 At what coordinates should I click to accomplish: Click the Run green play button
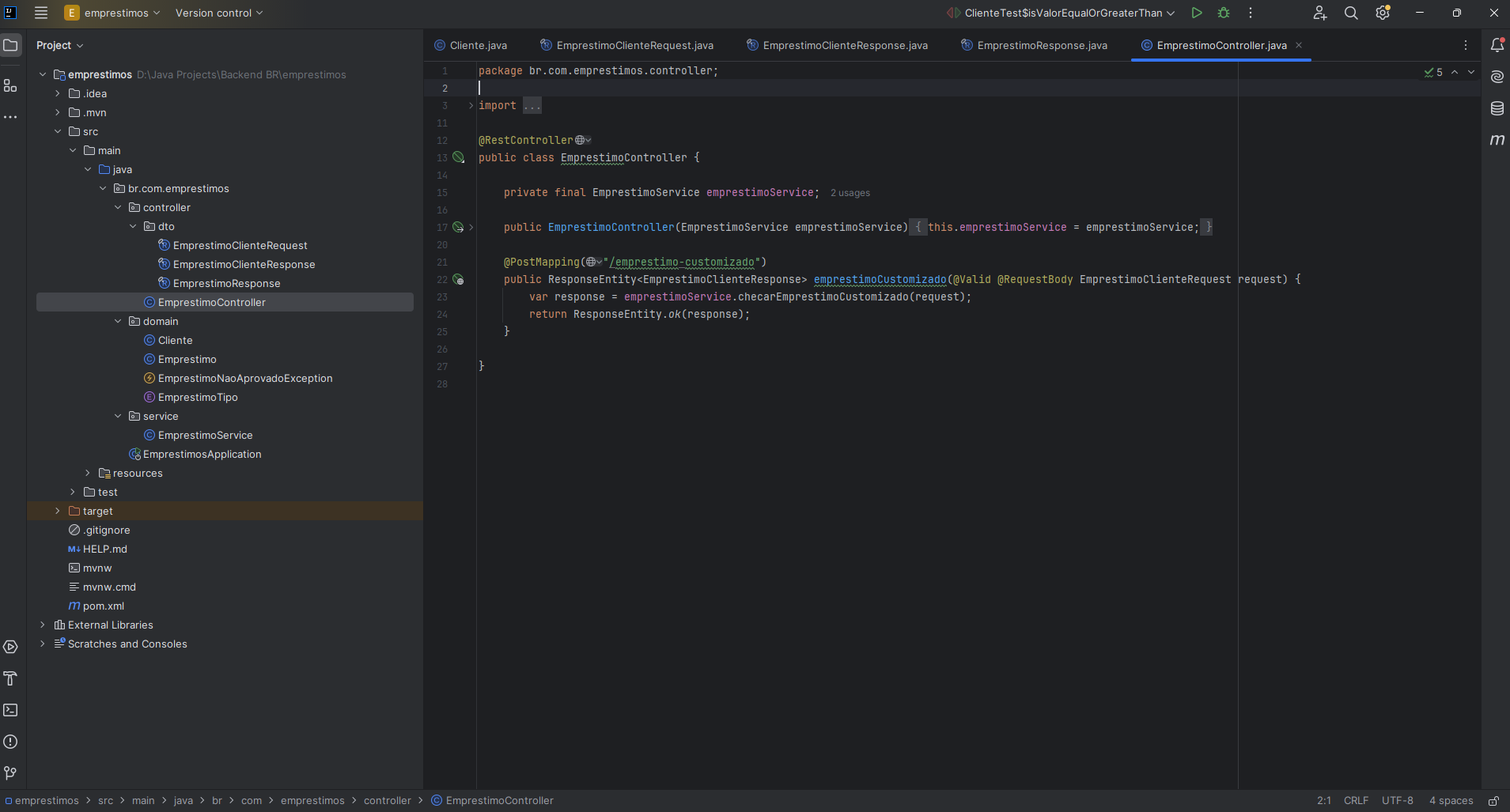[x=1197, y=13]
